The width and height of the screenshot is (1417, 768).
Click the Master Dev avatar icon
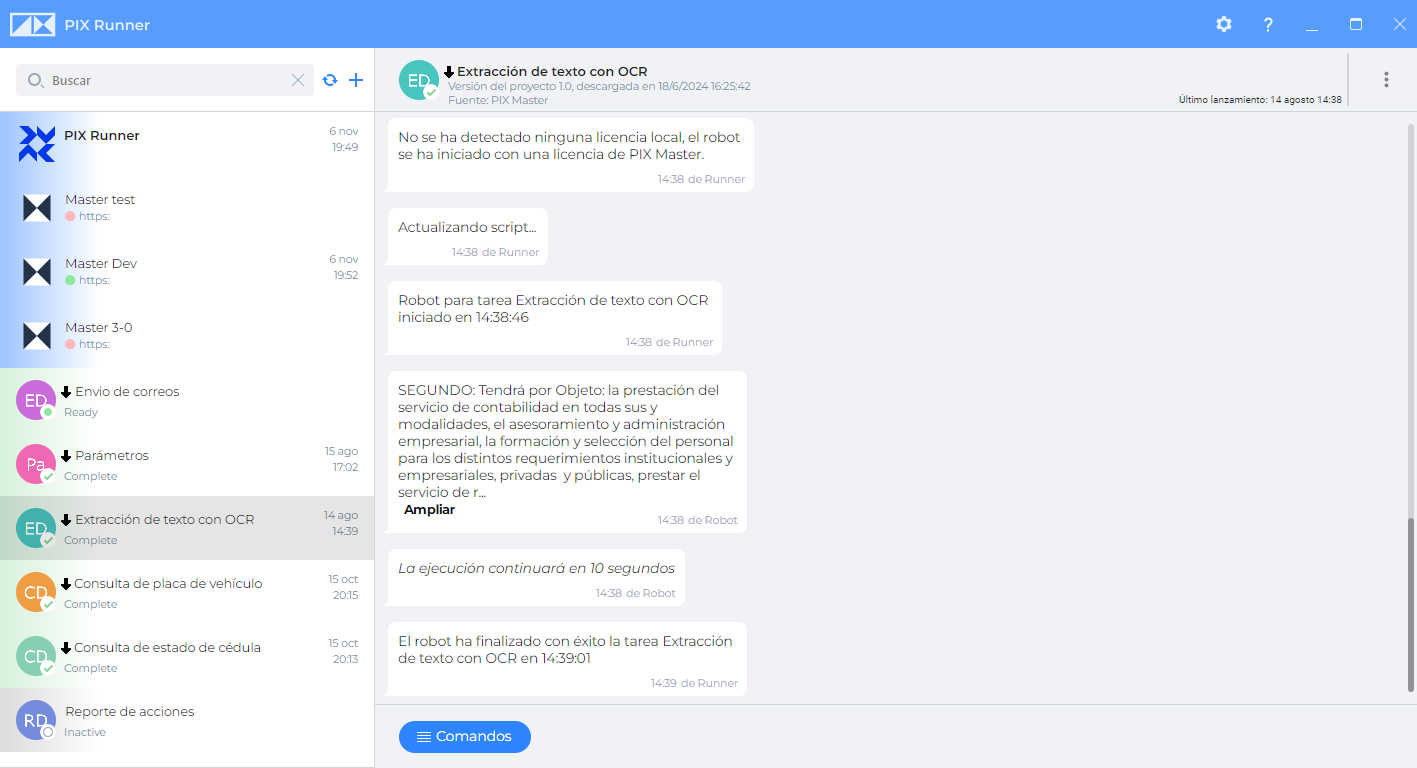pyautogui.click(x=37, y=272)
